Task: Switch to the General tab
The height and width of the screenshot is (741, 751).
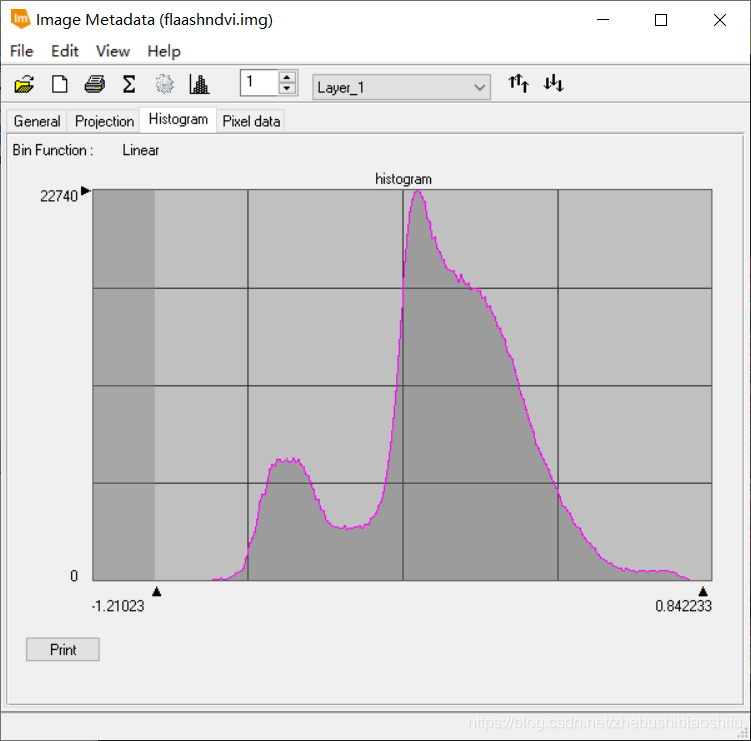Action: (37, 121)
